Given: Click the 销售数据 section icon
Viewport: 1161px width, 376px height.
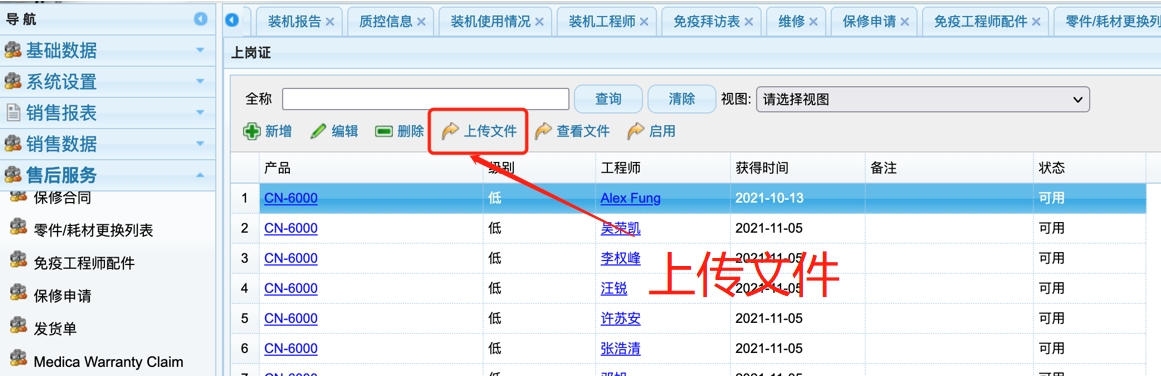Looking at the screenshot, I should [x=13, y=144].
